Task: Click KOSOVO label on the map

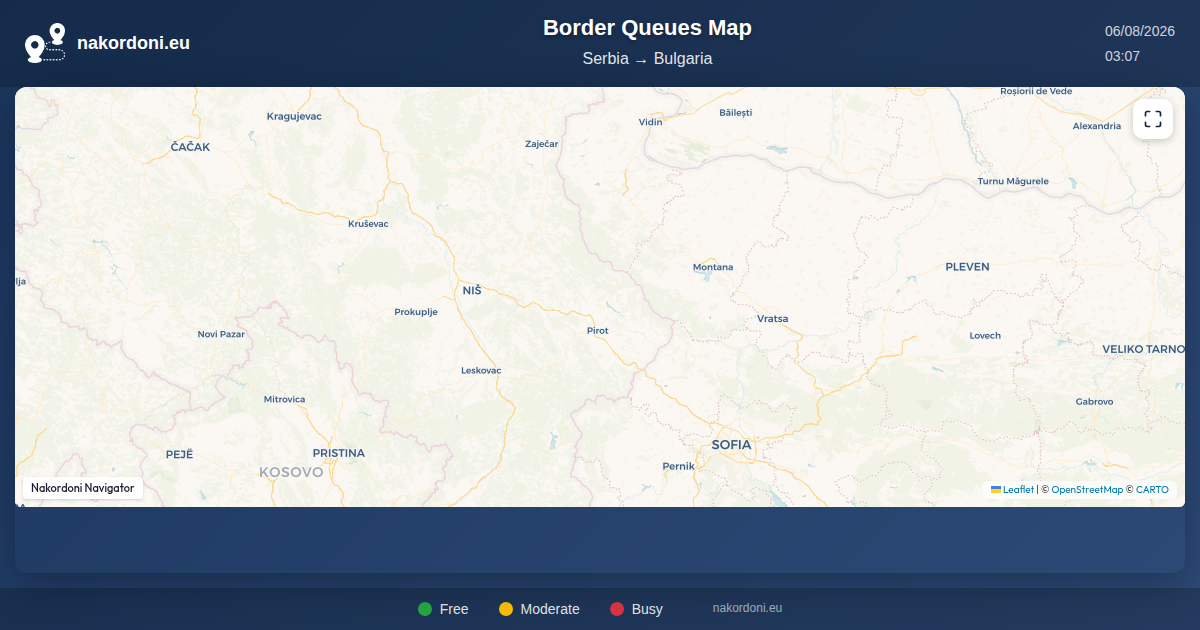Action: pos(291,472)
